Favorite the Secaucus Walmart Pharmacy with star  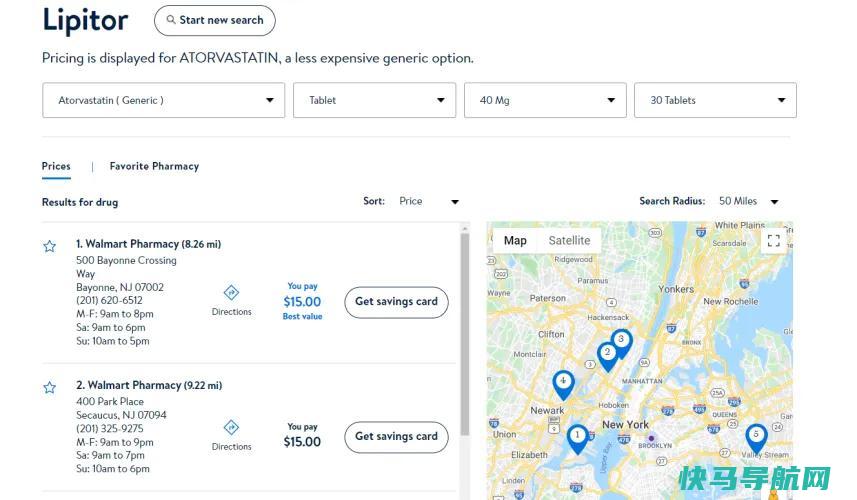pos(50,388)
